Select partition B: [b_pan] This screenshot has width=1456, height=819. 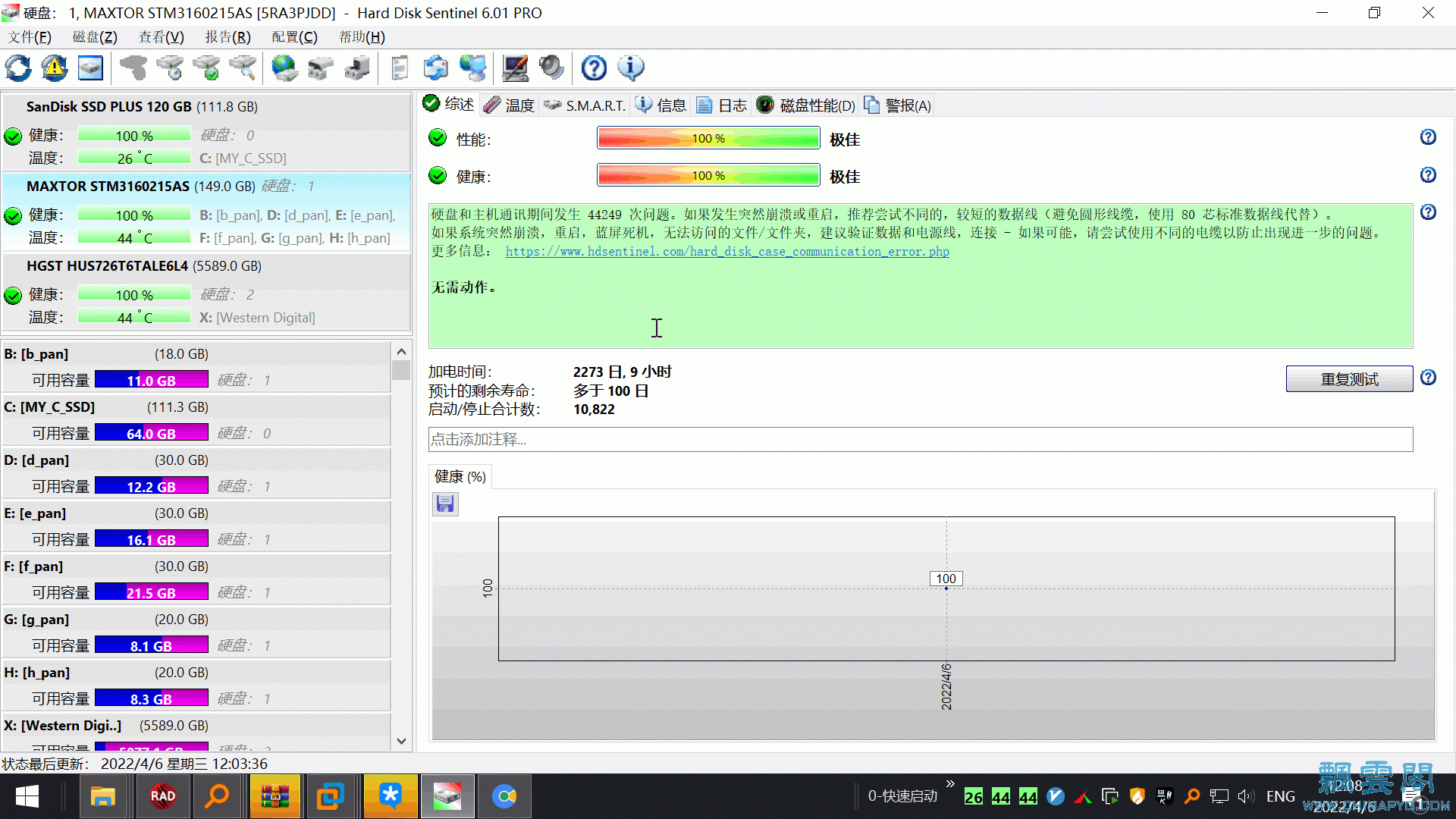tap(196, 367)
